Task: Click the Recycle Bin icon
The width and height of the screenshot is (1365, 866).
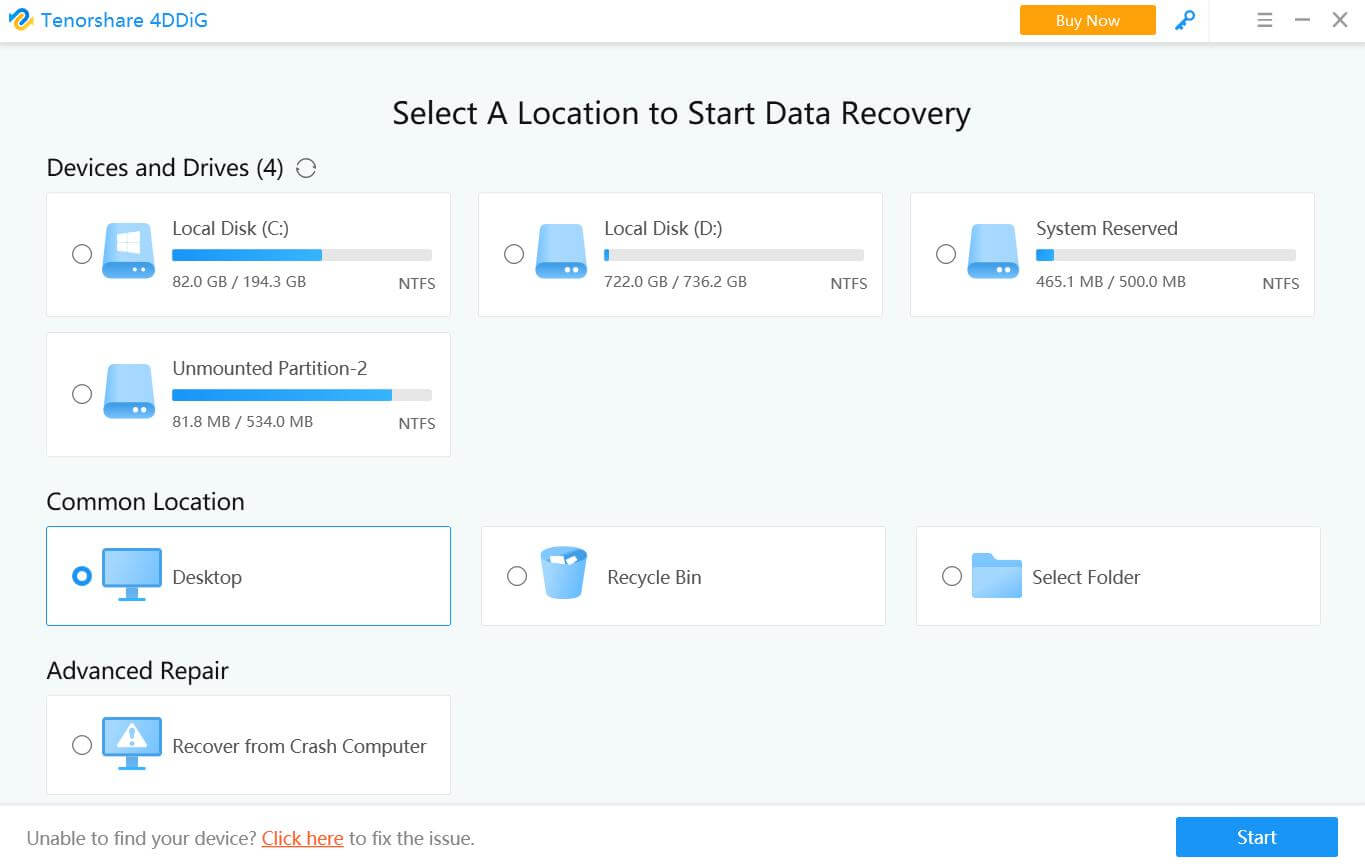Action: [x=564, y=573]
